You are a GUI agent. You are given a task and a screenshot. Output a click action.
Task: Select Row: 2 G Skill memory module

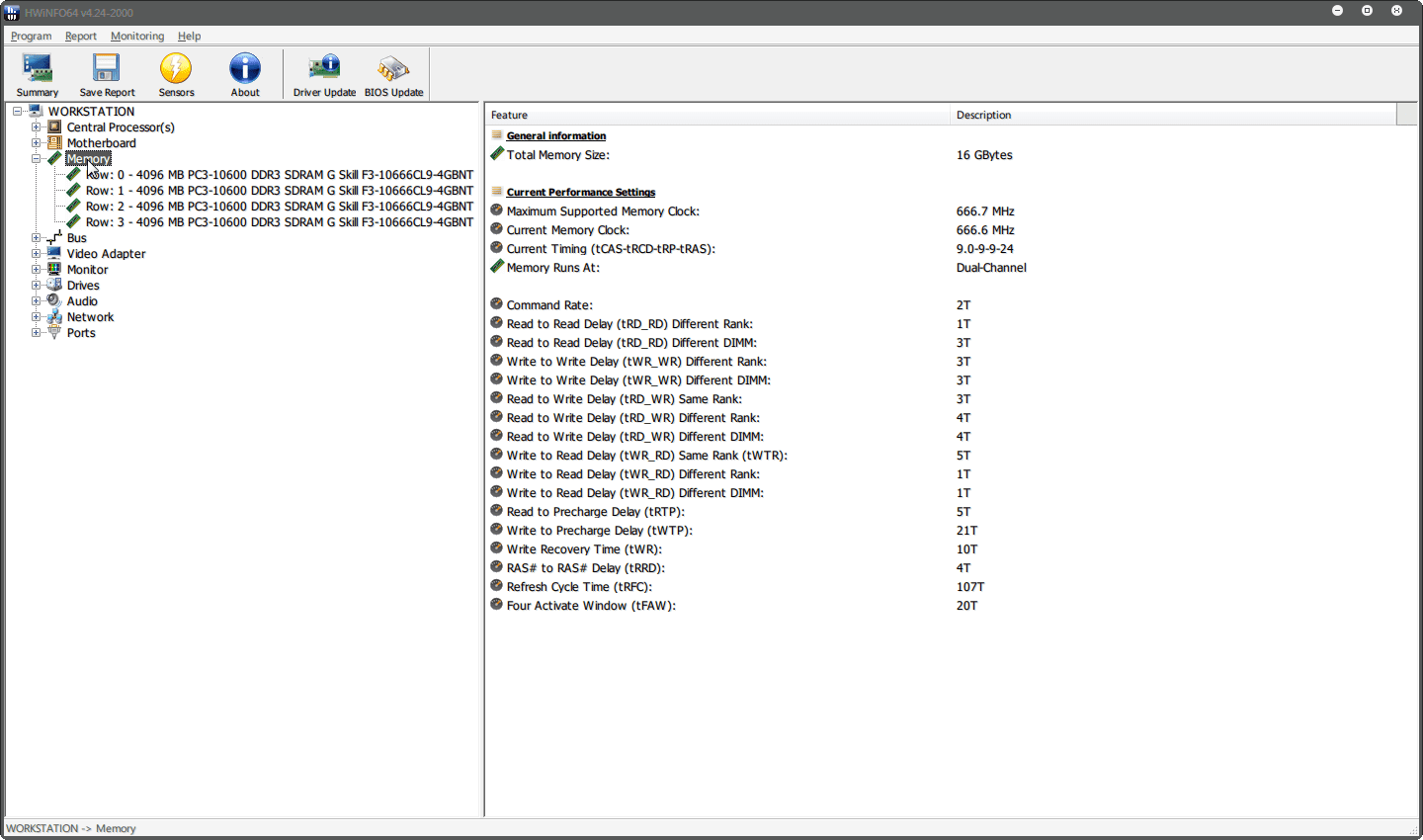[280, 207]
